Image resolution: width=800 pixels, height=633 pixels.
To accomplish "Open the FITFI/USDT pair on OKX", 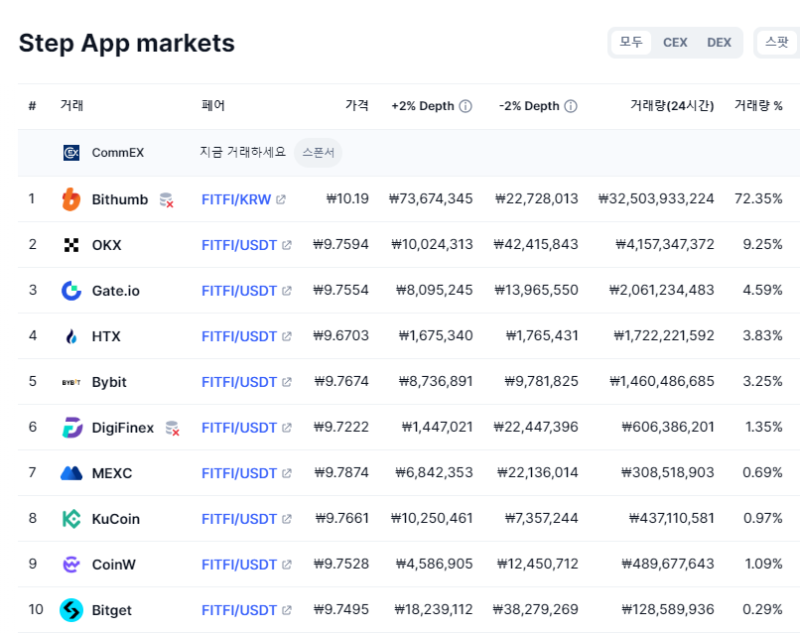I will [x=239, y=245].
